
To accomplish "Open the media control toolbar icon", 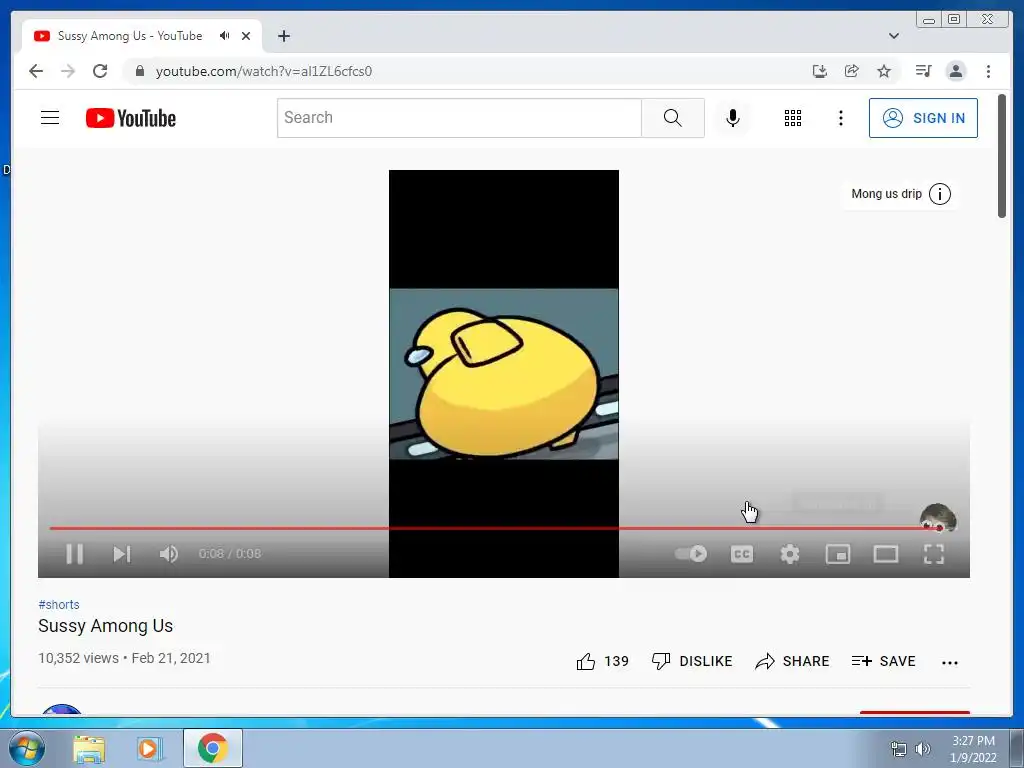I will pyautogui.click(x=923, y=71).
